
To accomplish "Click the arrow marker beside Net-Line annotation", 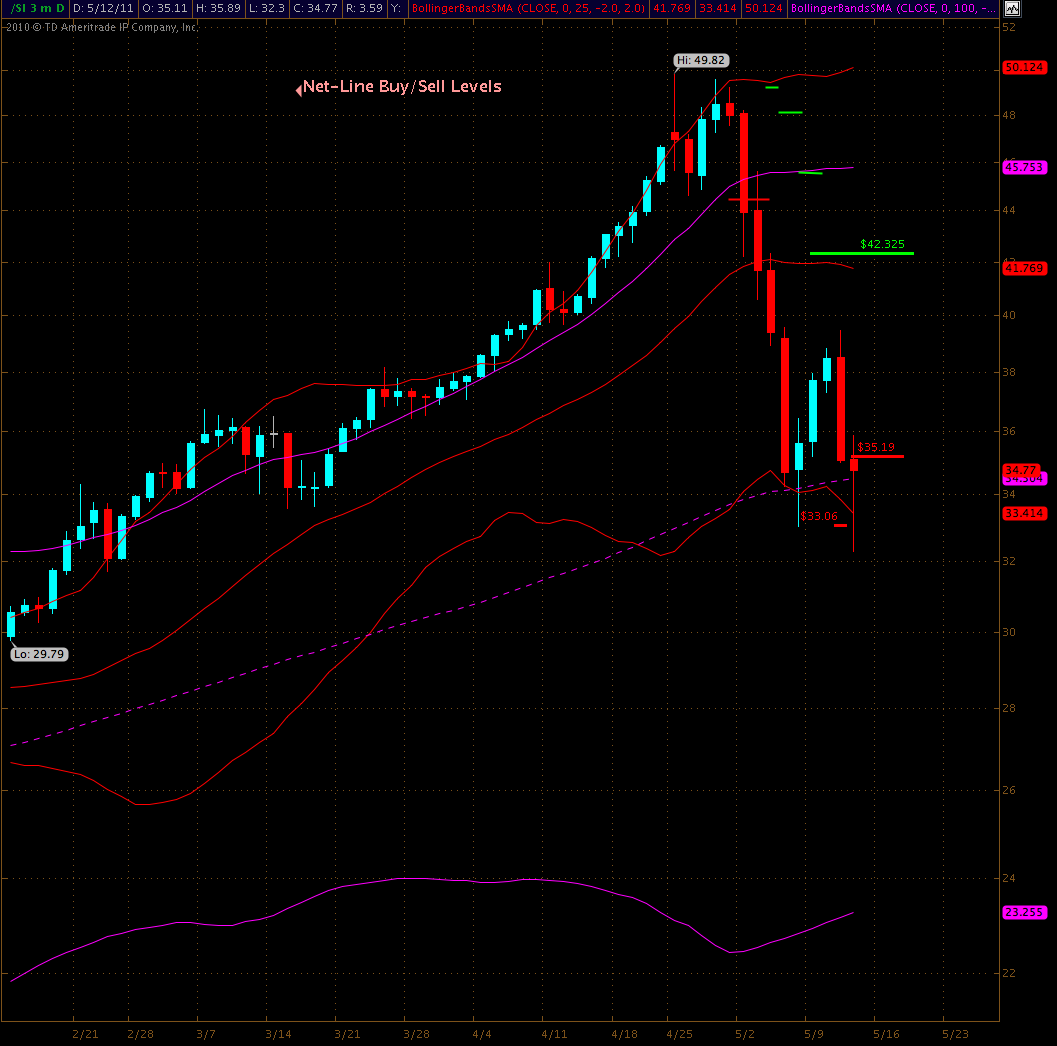I will point(298,89).
